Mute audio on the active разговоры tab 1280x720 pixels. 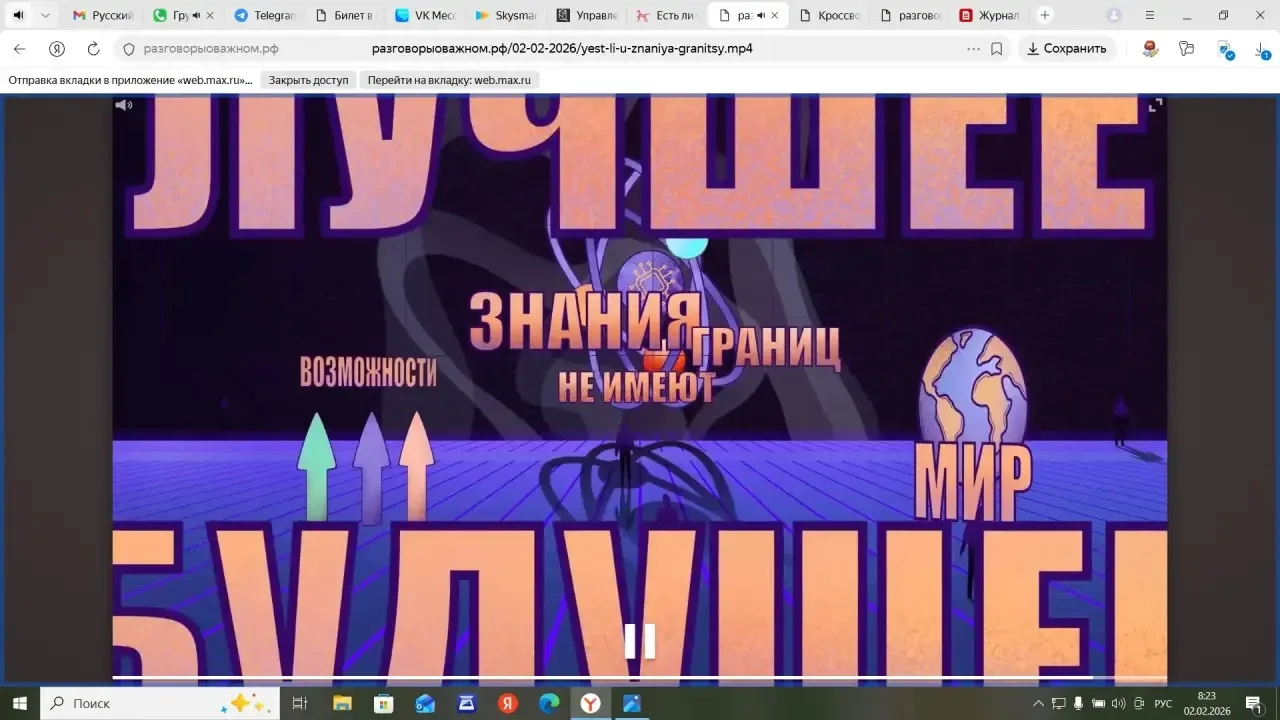tap(760, 15)
